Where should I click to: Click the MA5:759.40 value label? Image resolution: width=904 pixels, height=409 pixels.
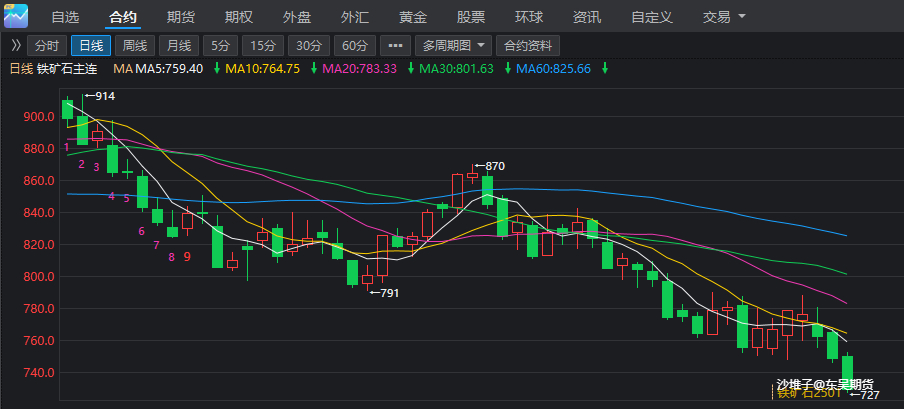(170, 69)
